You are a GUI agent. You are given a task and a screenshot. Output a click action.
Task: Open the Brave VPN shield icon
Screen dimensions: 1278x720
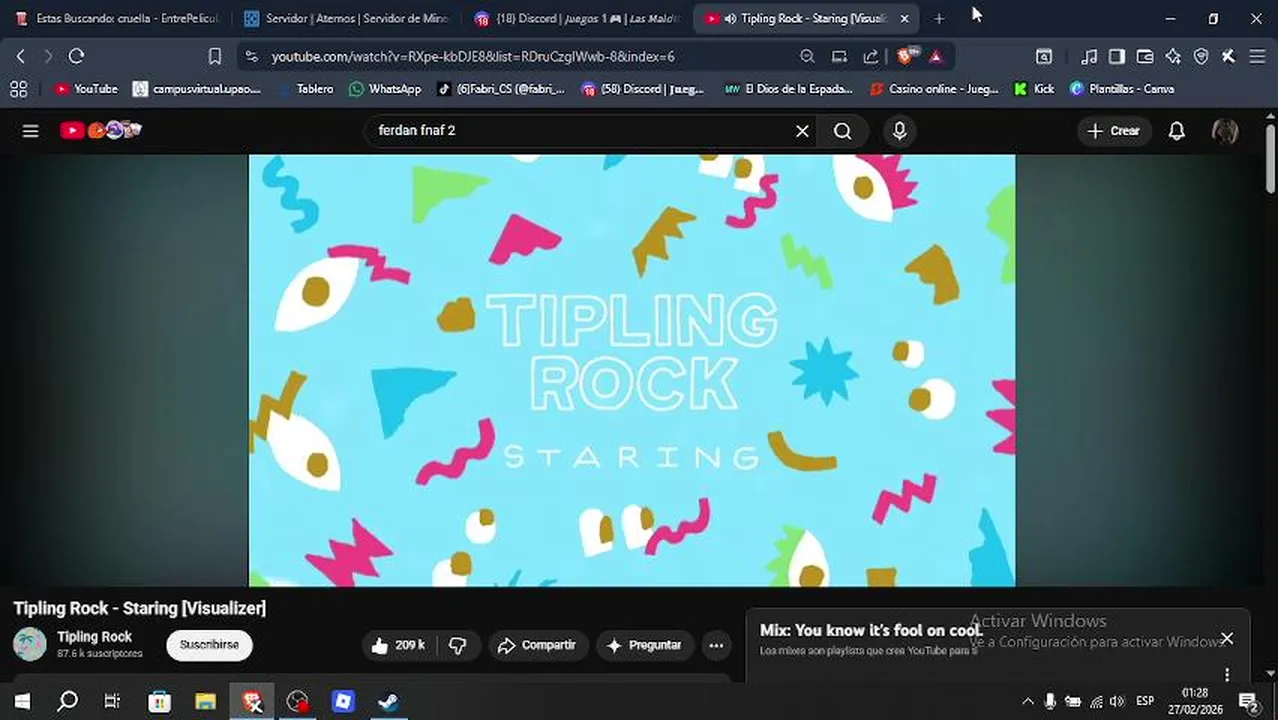pyautogui.click(x=1200, y=57)
